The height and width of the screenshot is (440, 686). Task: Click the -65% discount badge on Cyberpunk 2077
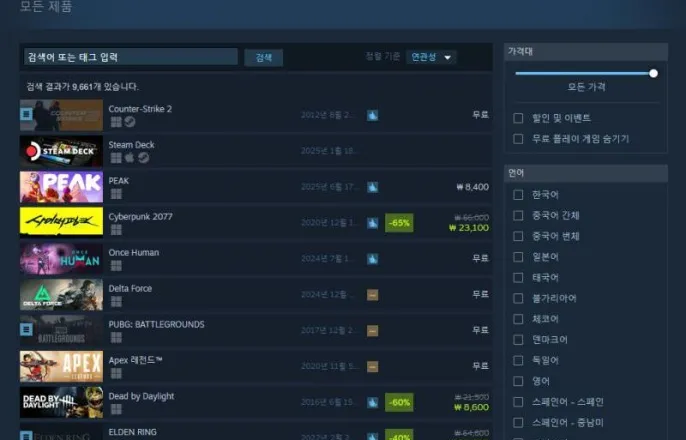[x=399, y=223]
